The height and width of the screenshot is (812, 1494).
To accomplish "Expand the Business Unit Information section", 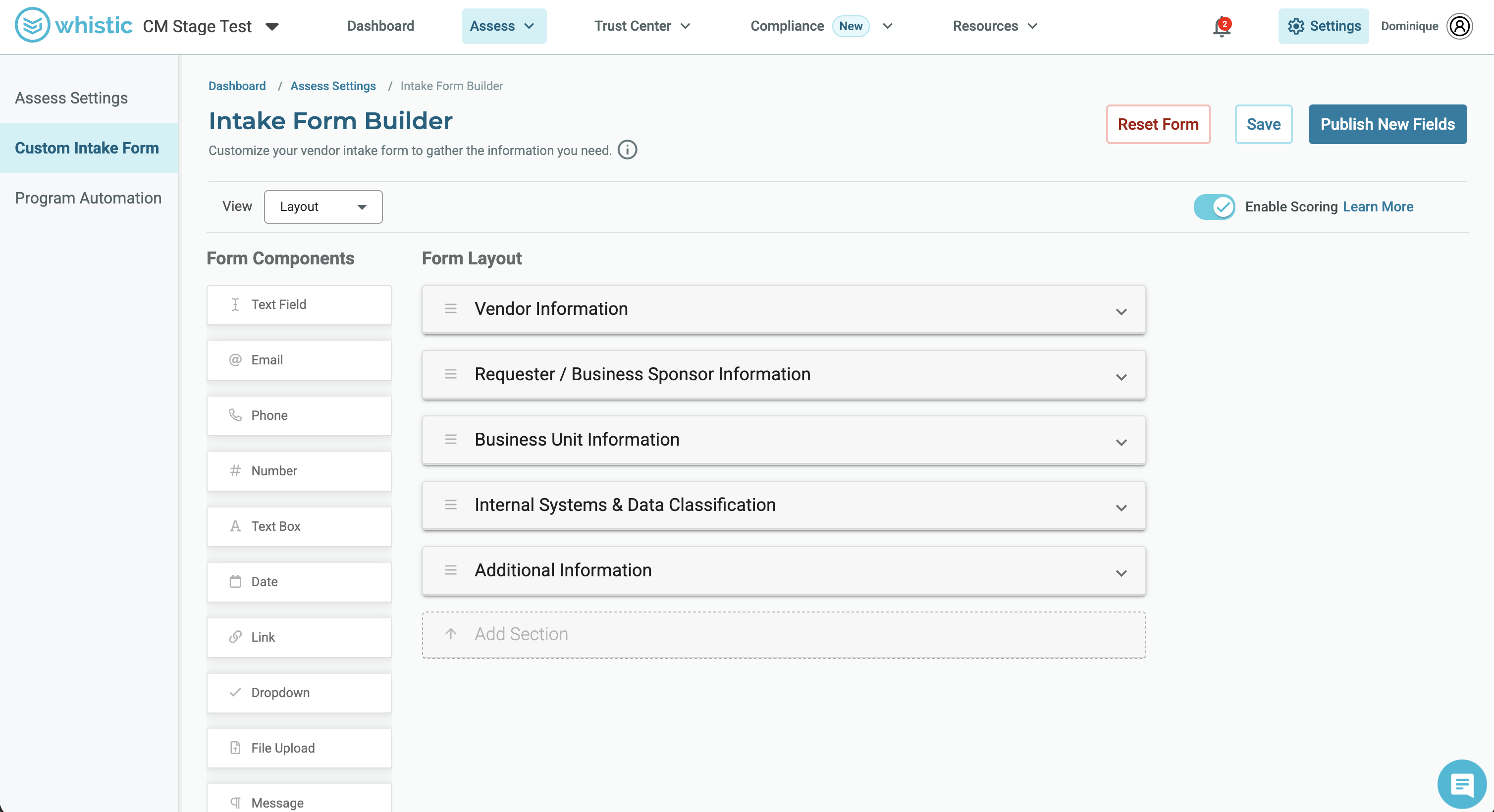I will (x=784, y=440).
